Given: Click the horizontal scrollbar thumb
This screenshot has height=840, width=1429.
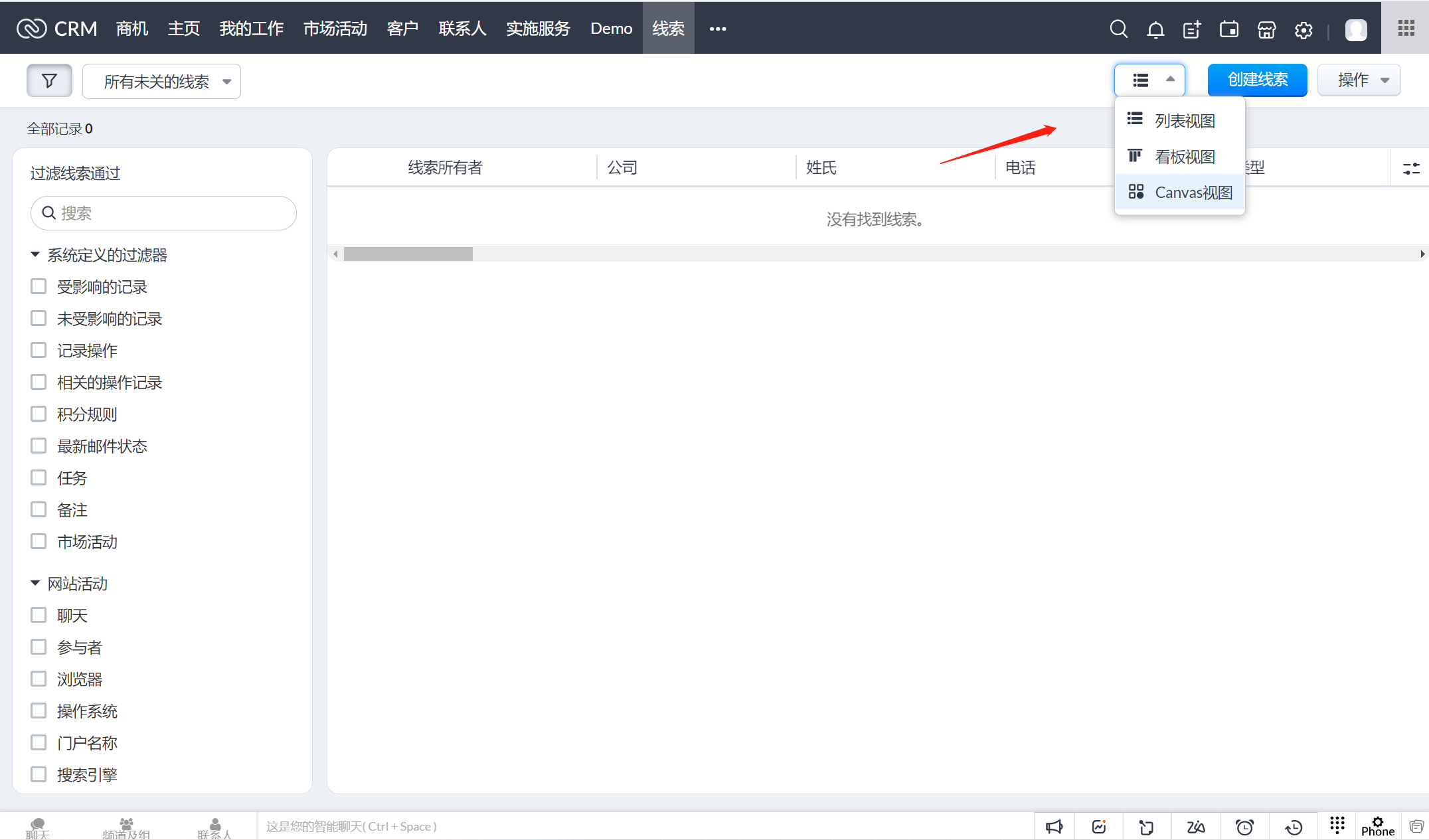Looking at the screenshot, I should (x=408, y=254).
